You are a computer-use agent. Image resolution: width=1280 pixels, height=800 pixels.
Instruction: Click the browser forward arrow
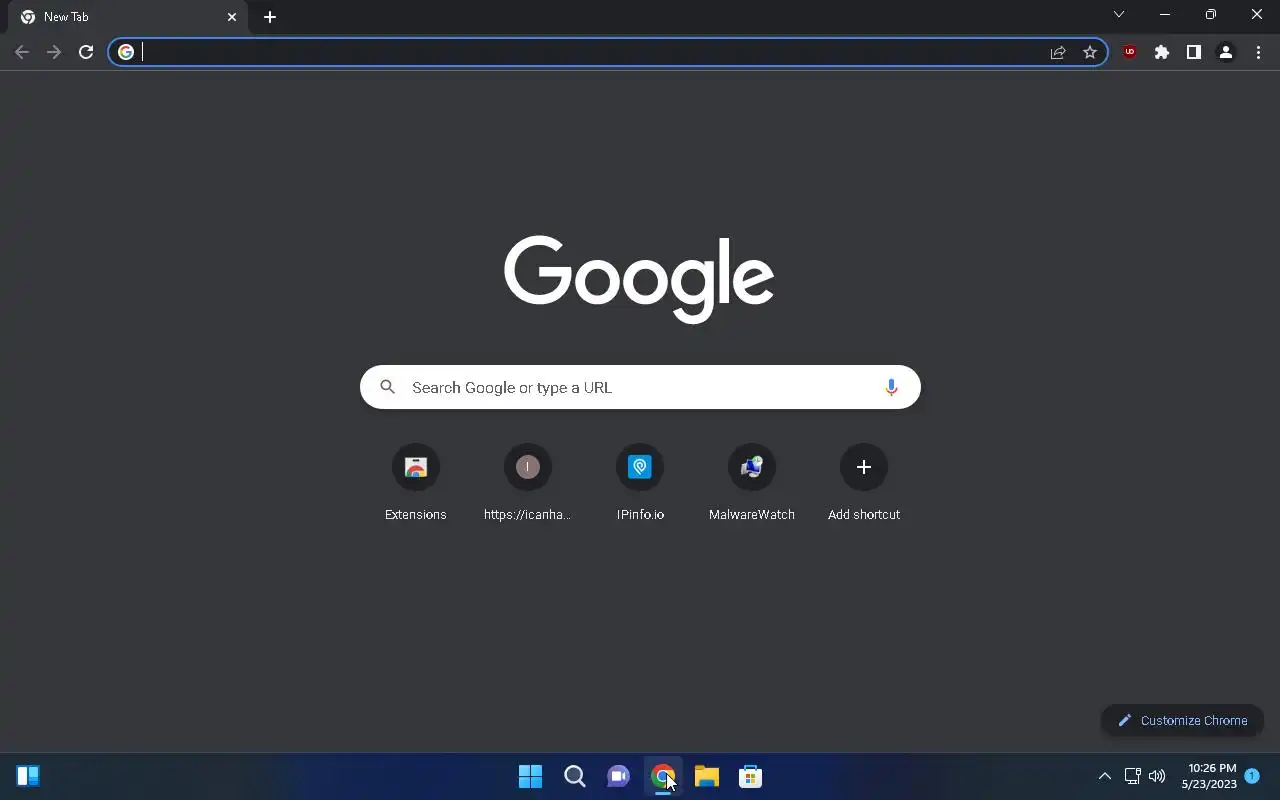pos(54,52)
